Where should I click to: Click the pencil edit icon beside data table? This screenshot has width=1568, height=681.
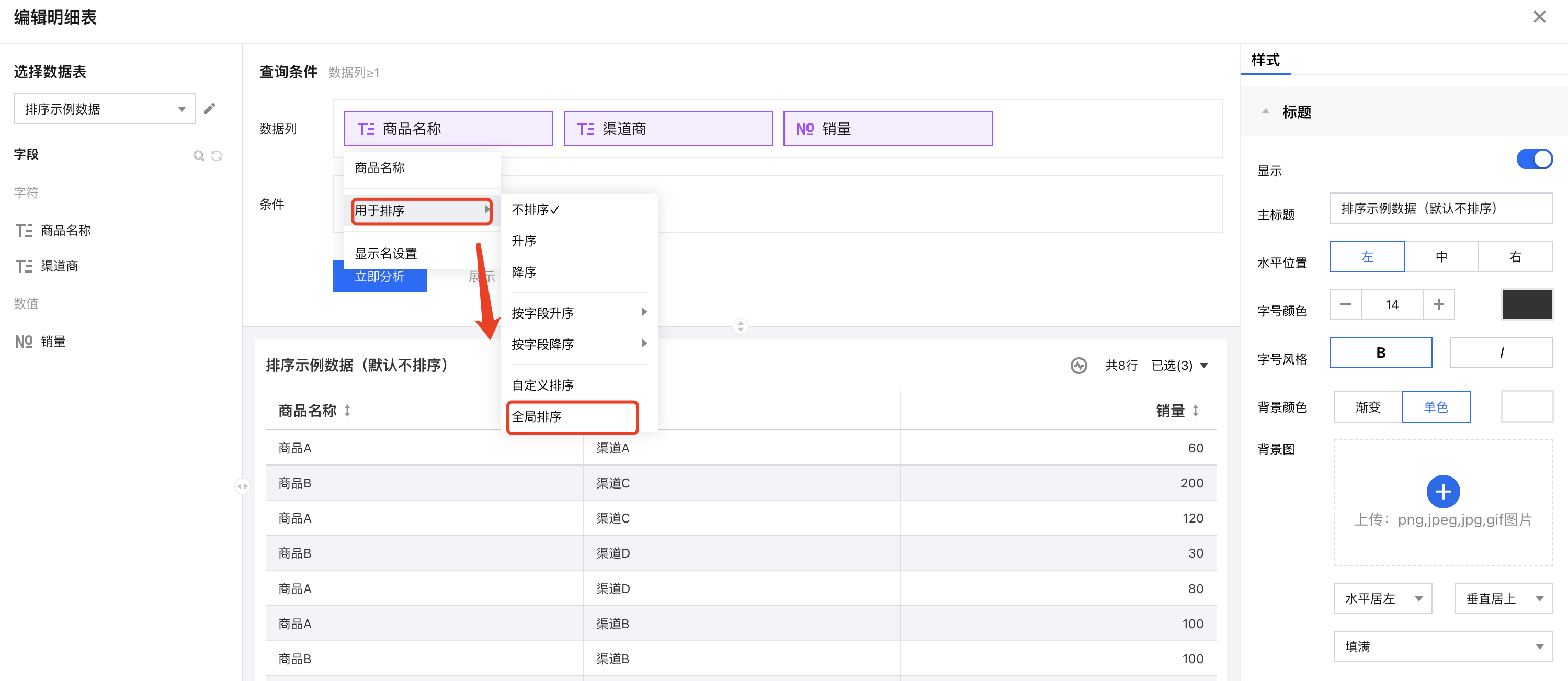point(209,109)
